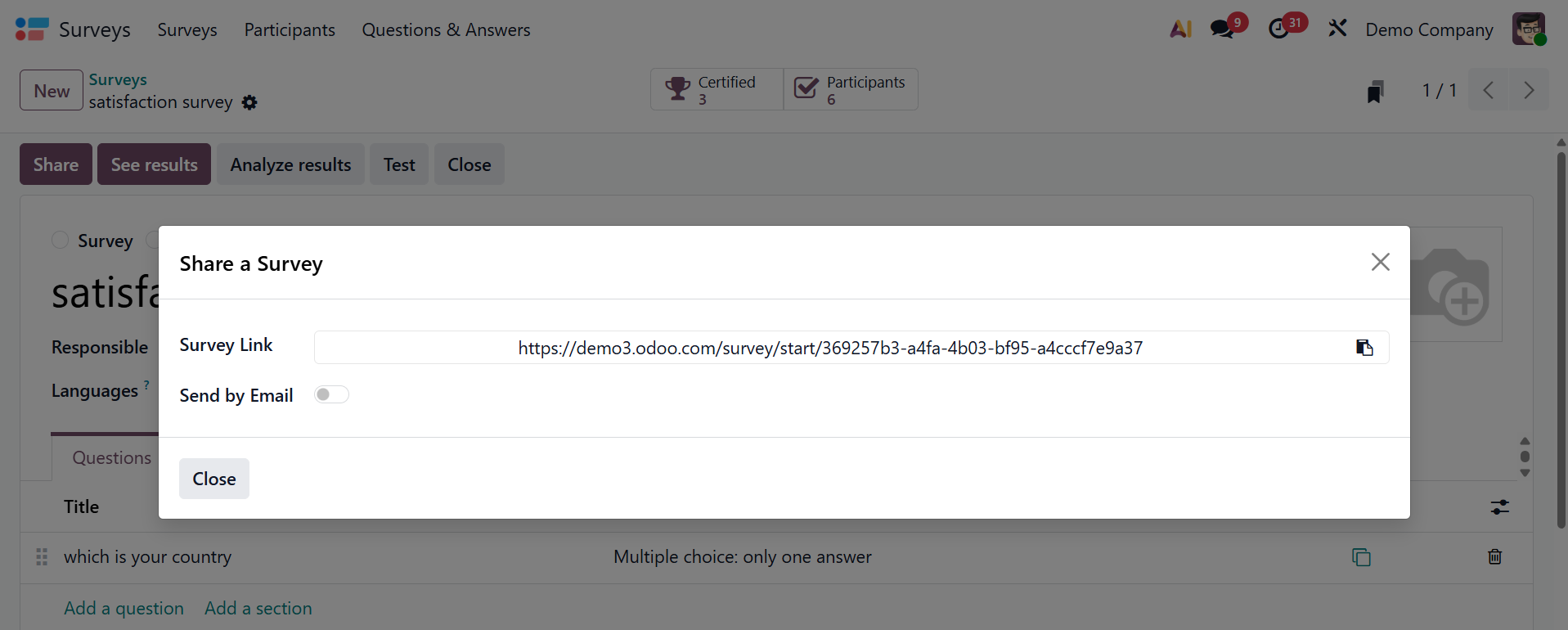Enable the Send by Email toggle
The height and width of the screenshot is (630, 1568).
pyautogui.click(x=332, y=395)
